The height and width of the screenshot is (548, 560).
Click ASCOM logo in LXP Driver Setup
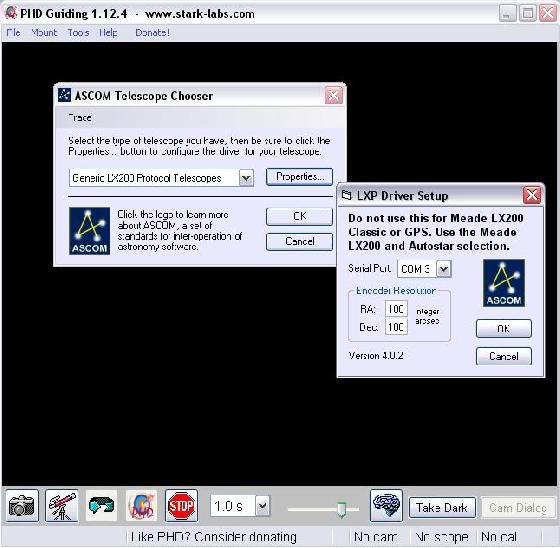click(x=504, y=283)
